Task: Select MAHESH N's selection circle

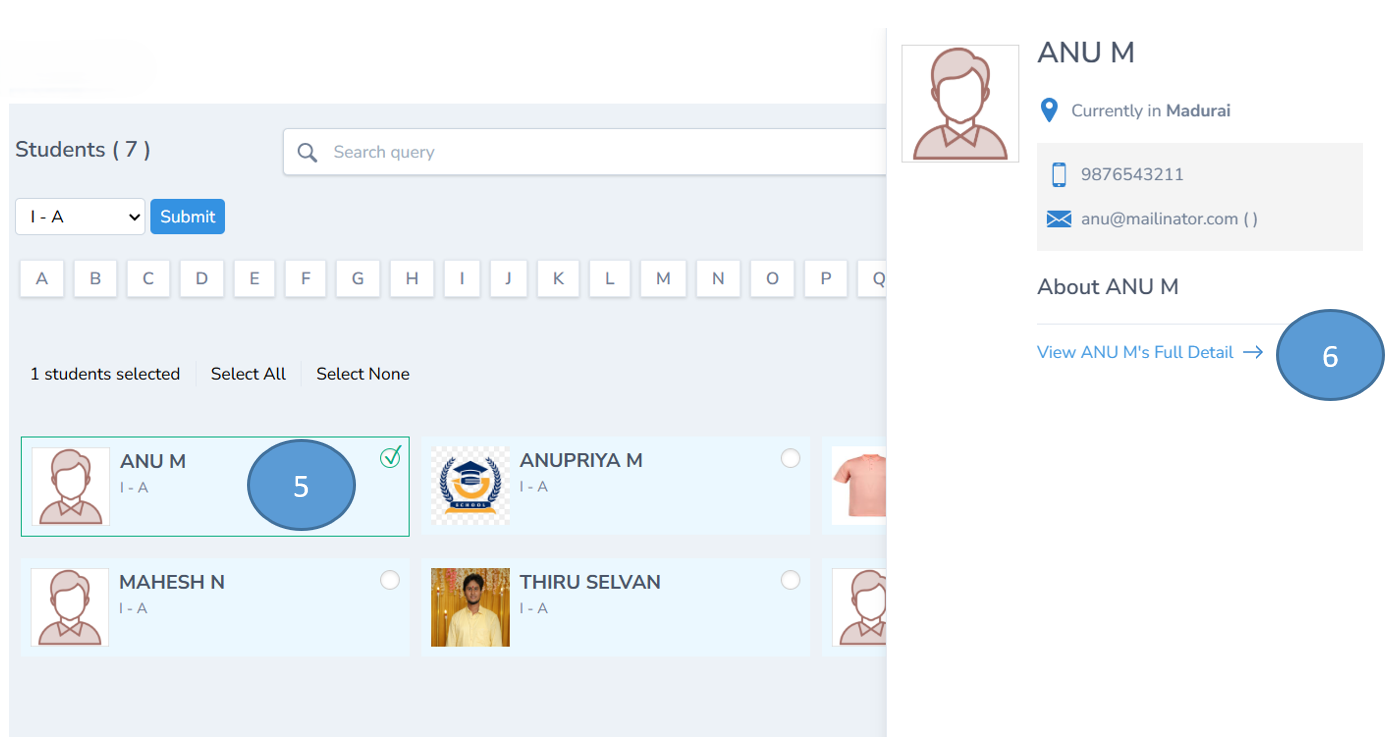Action: (x=390, y=580)
